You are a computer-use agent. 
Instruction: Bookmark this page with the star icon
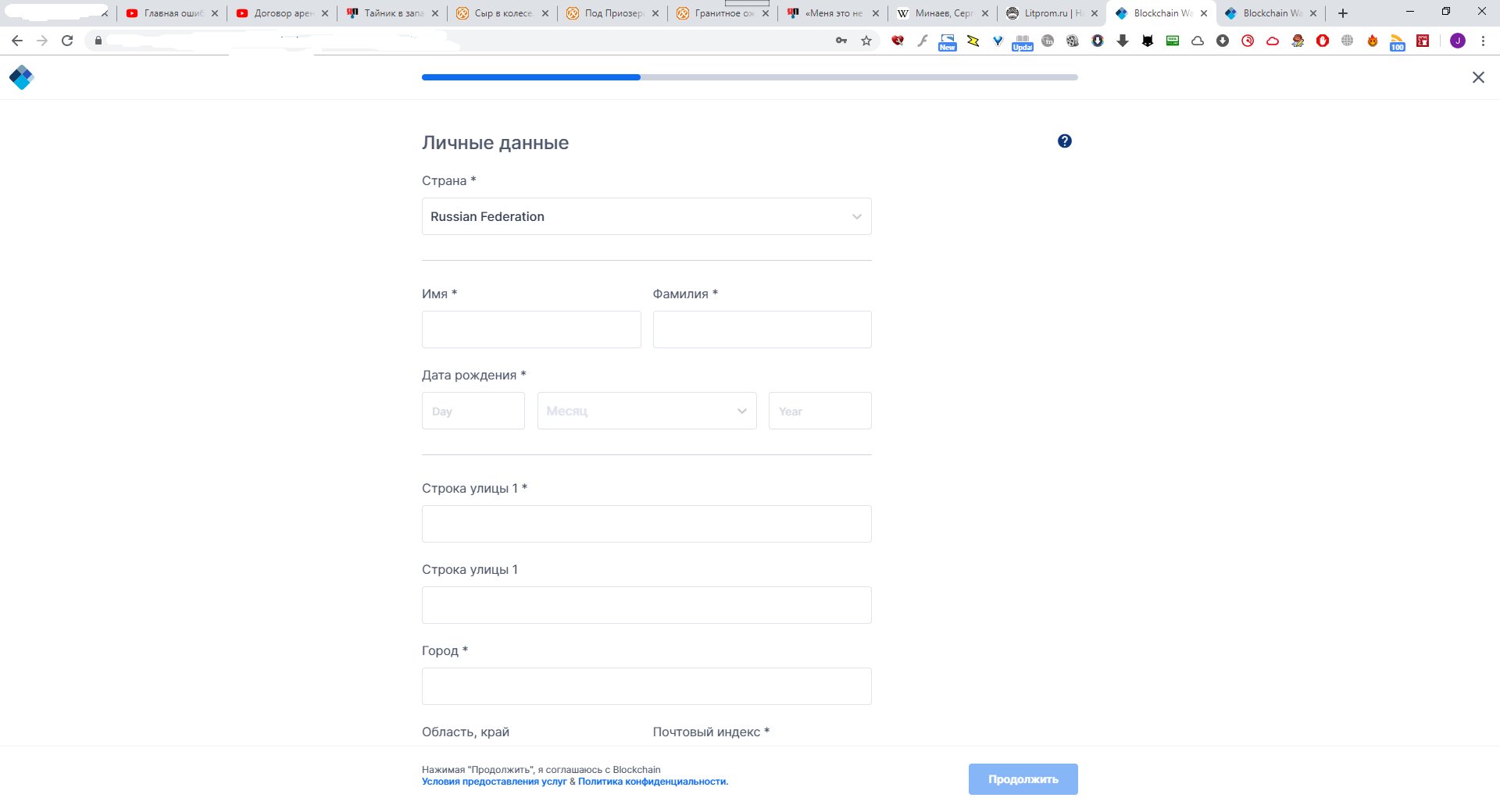(x=866, y=41)
